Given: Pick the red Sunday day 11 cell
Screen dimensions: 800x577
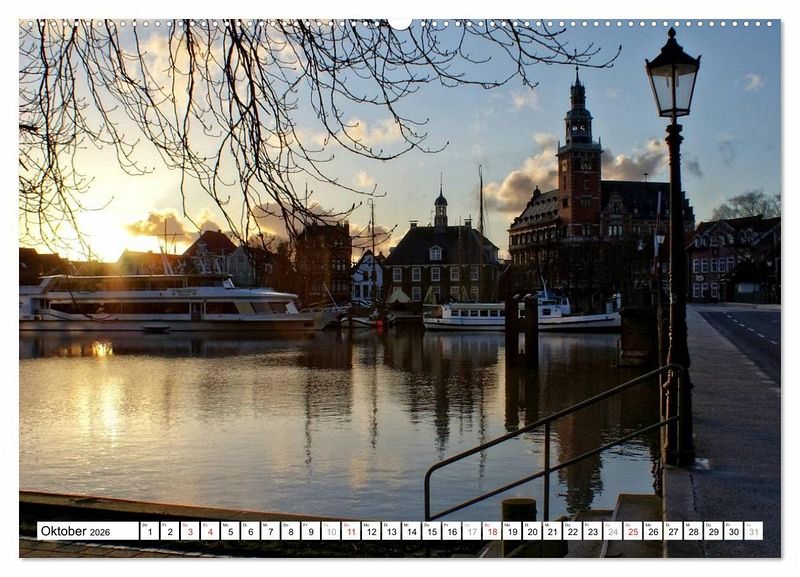Looking at the screenshot, I should pyautogui.click(x=351, y=531).
